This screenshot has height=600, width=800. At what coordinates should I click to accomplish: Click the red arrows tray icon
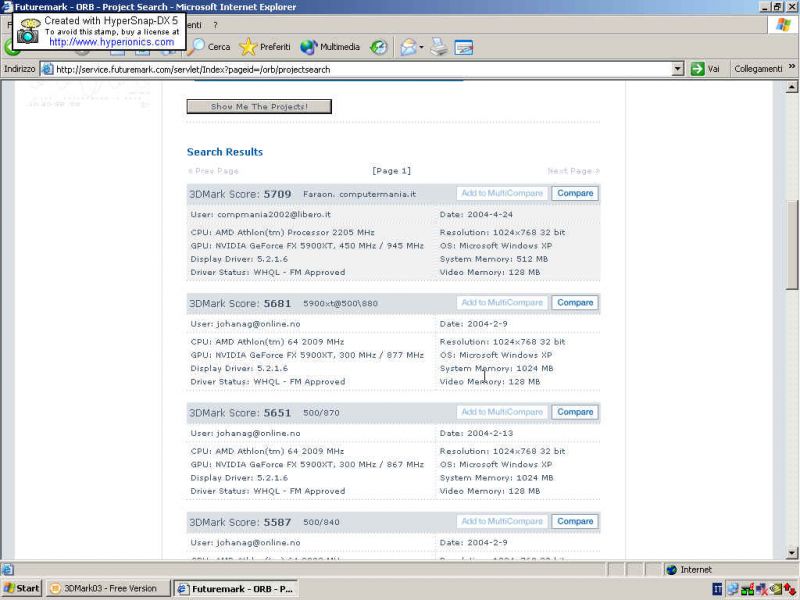tap(790, 589)
